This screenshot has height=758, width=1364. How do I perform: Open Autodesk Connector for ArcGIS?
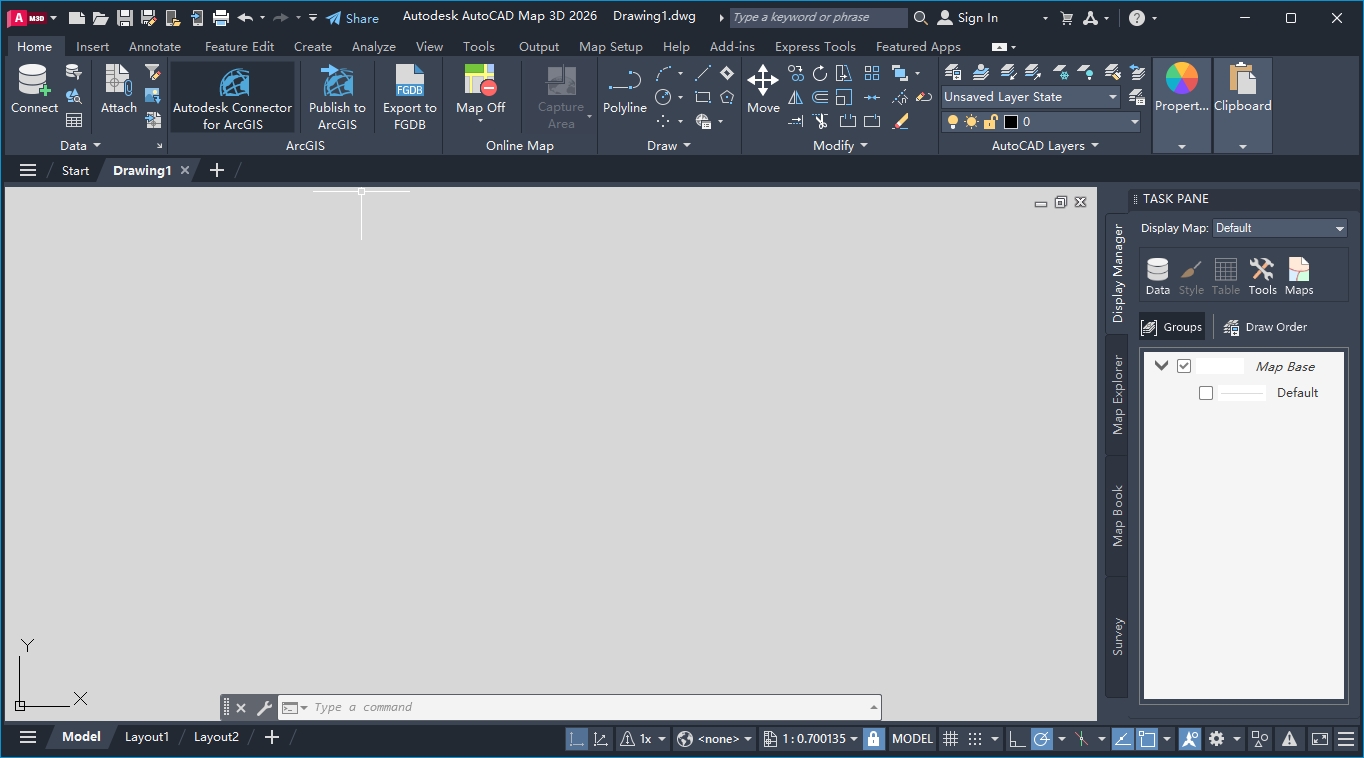click(233, 97)
